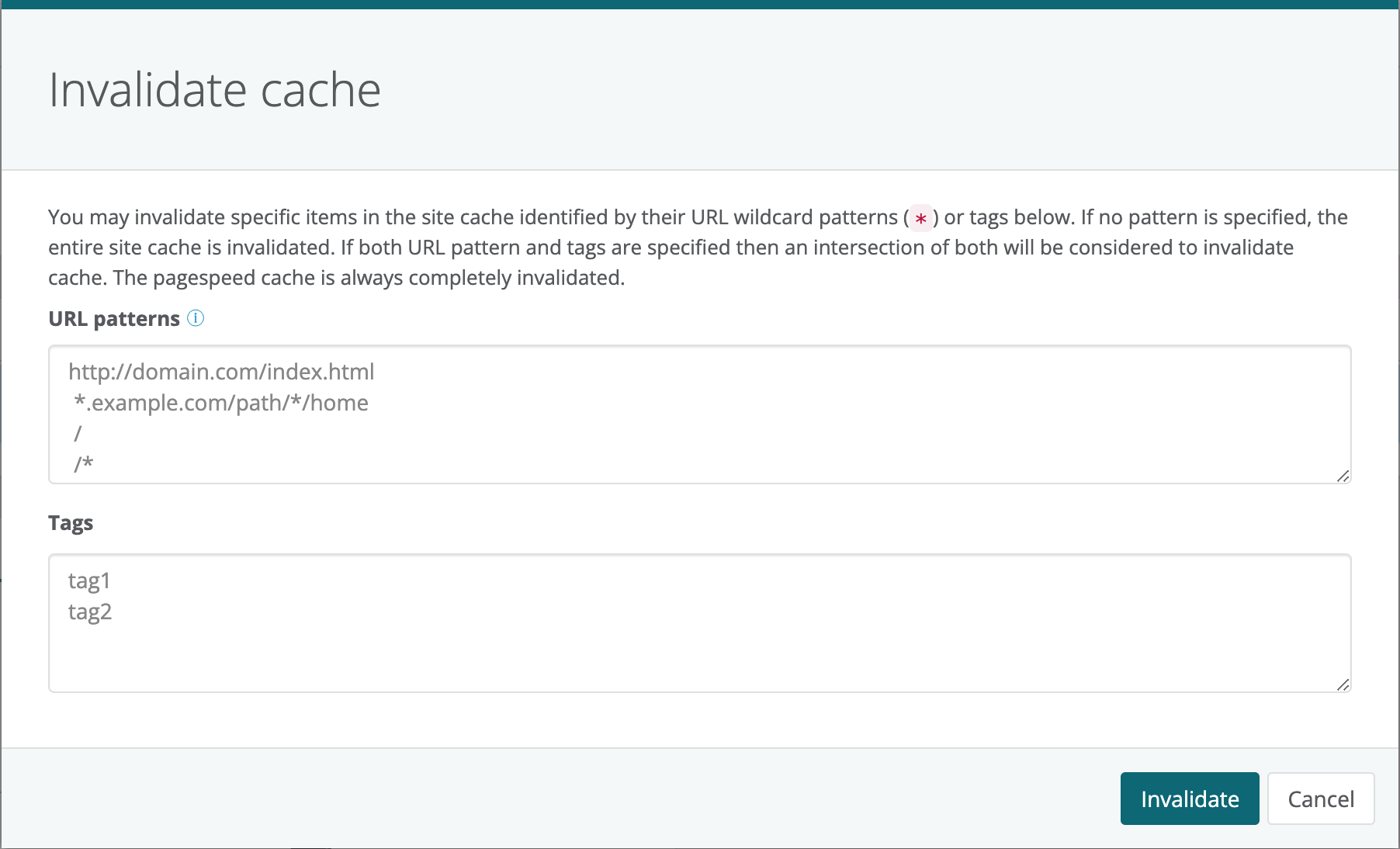Grab the Tags textarea resize handle

coord(1343,684)
